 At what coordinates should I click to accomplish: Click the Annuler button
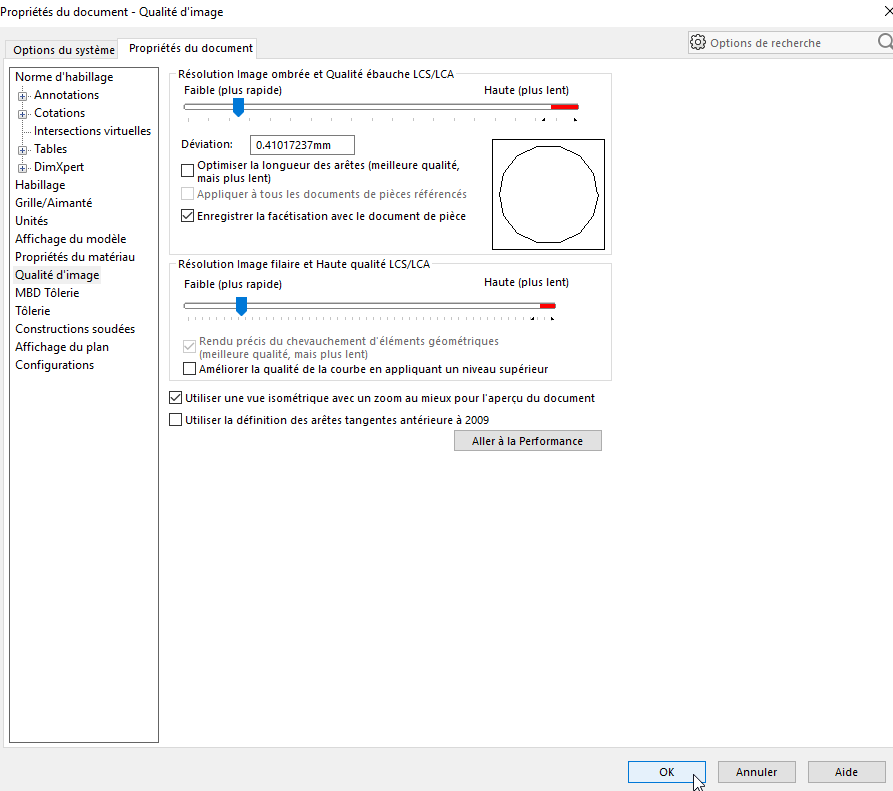point(756,772)
